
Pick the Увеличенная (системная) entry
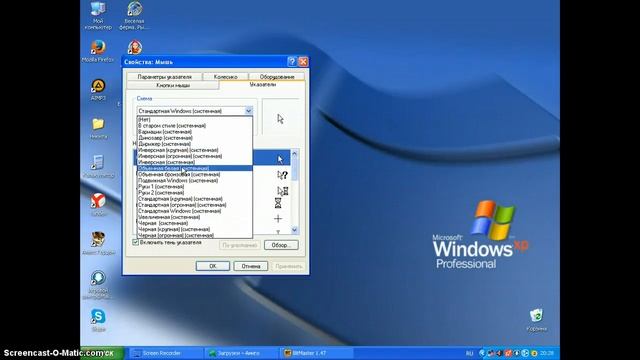click(195, 217)
